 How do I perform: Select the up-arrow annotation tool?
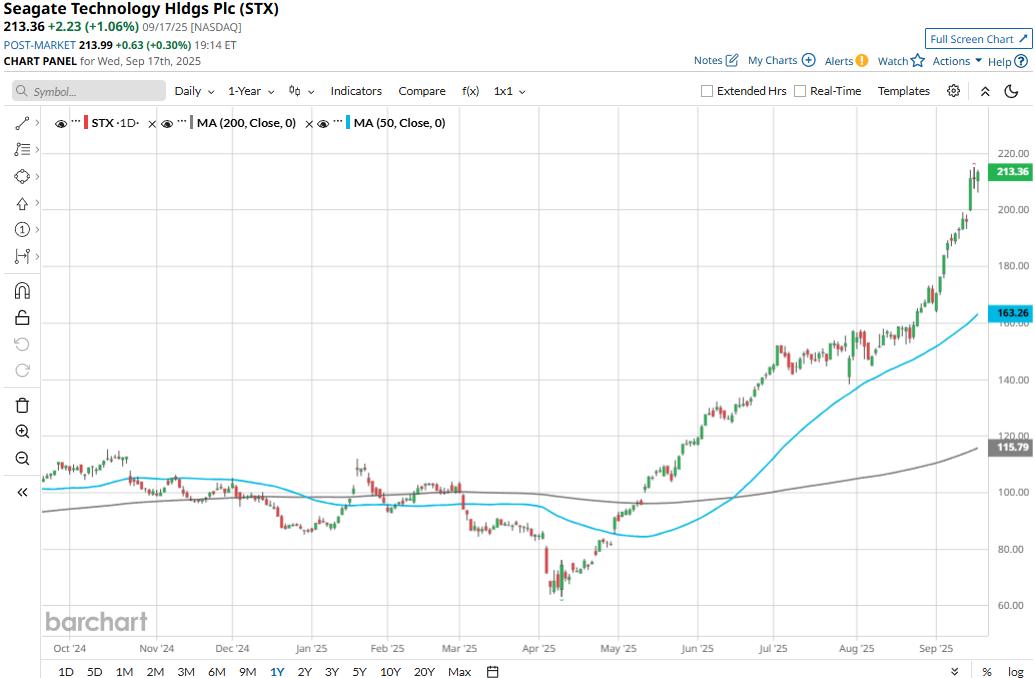[x=22, y=203]
